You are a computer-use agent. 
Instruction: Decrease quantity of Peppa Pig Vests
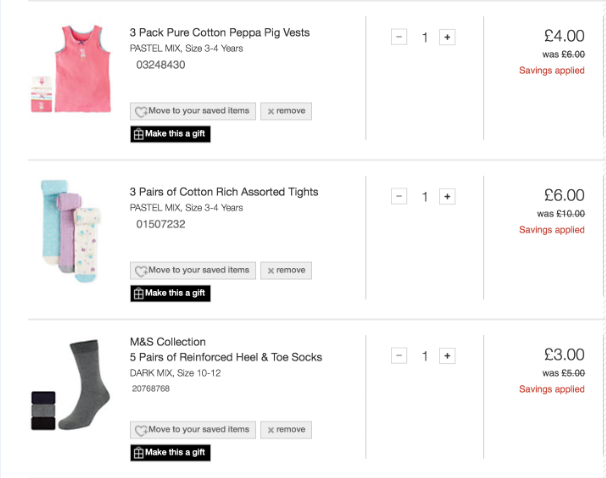[399, 37]
